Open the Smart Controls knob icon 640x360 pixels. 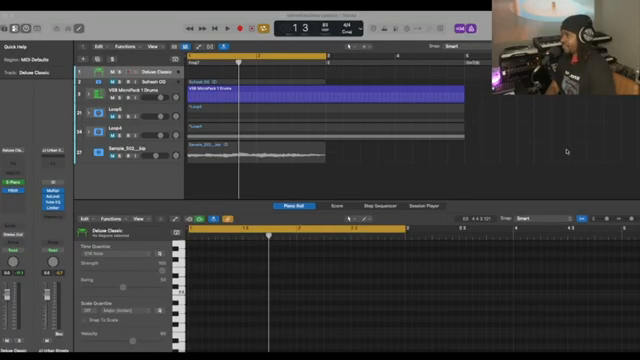(x=57, y=29)
